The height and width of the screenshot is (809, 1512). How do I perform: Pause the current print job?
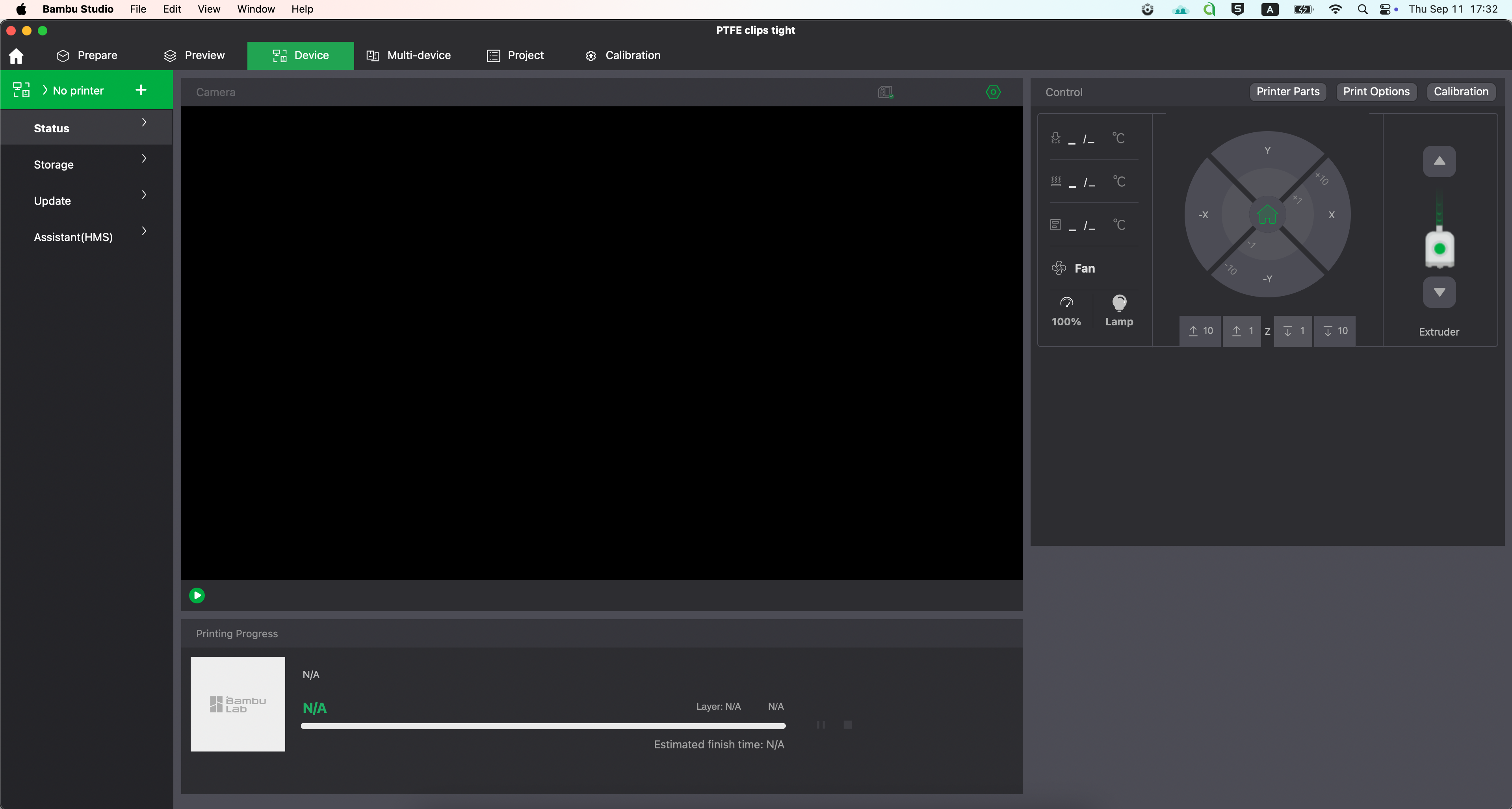[821, 725]
